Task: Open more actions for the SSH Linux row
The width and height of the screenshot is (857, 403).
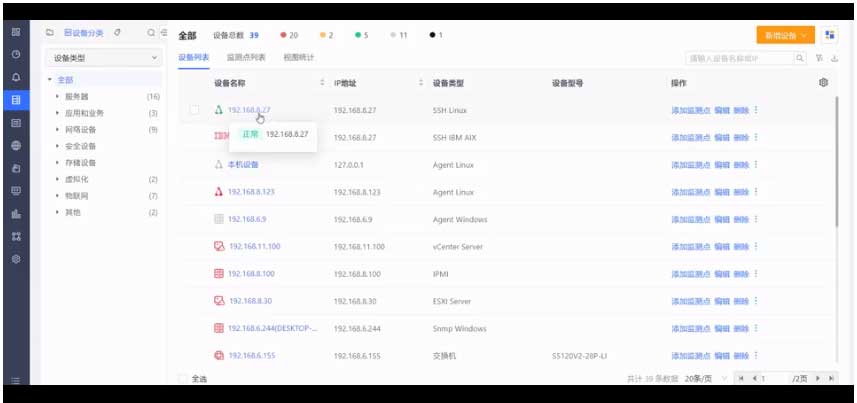Action: (756, 110)
